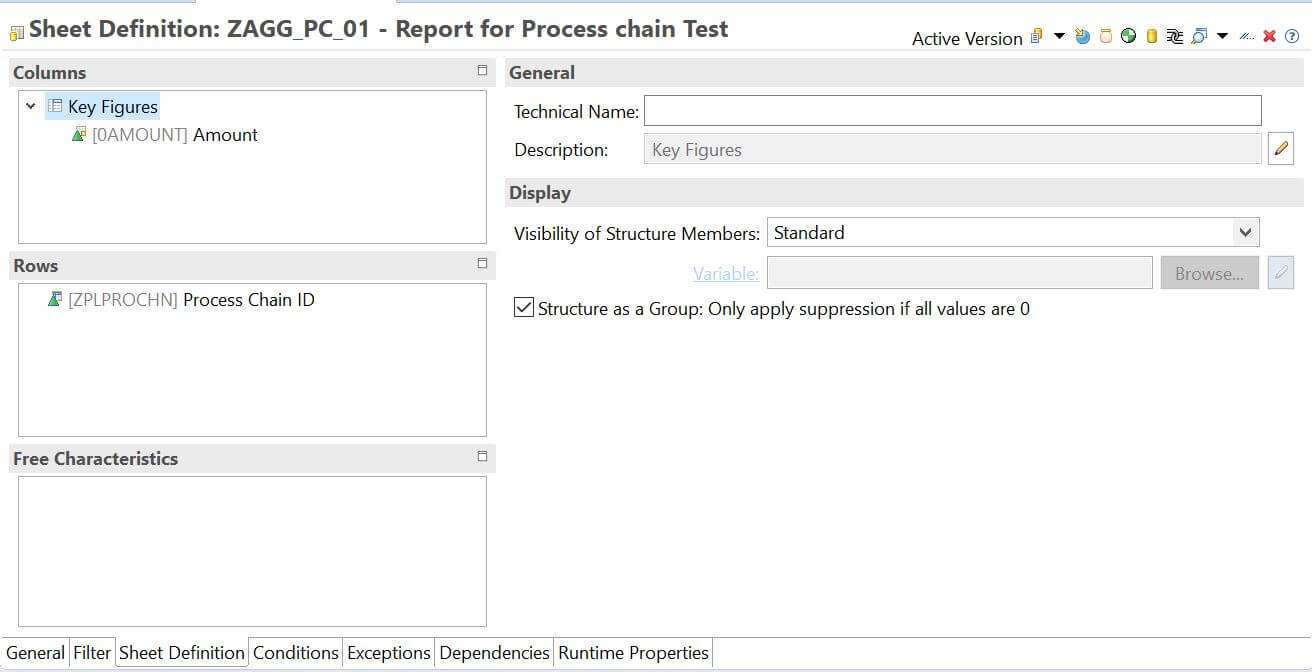The width and height of the screenshot is (1312, 672).
Task: Click the Variable link
Action: click(726, 272)
